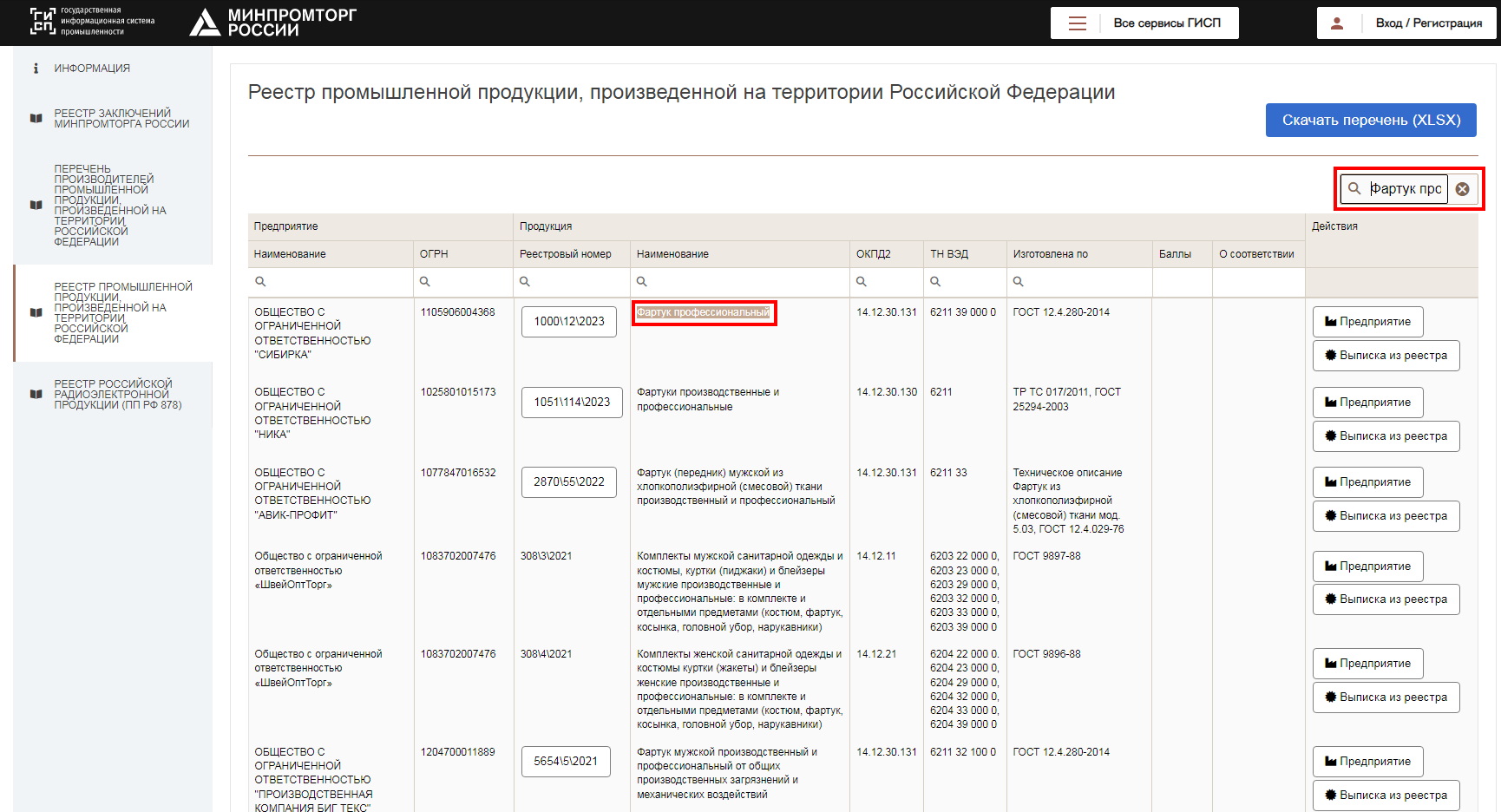Screen dimensions: 1501x812
Task: Click the Минпромторг России logo
Action: pyautogui.click(x=272, y=23)
